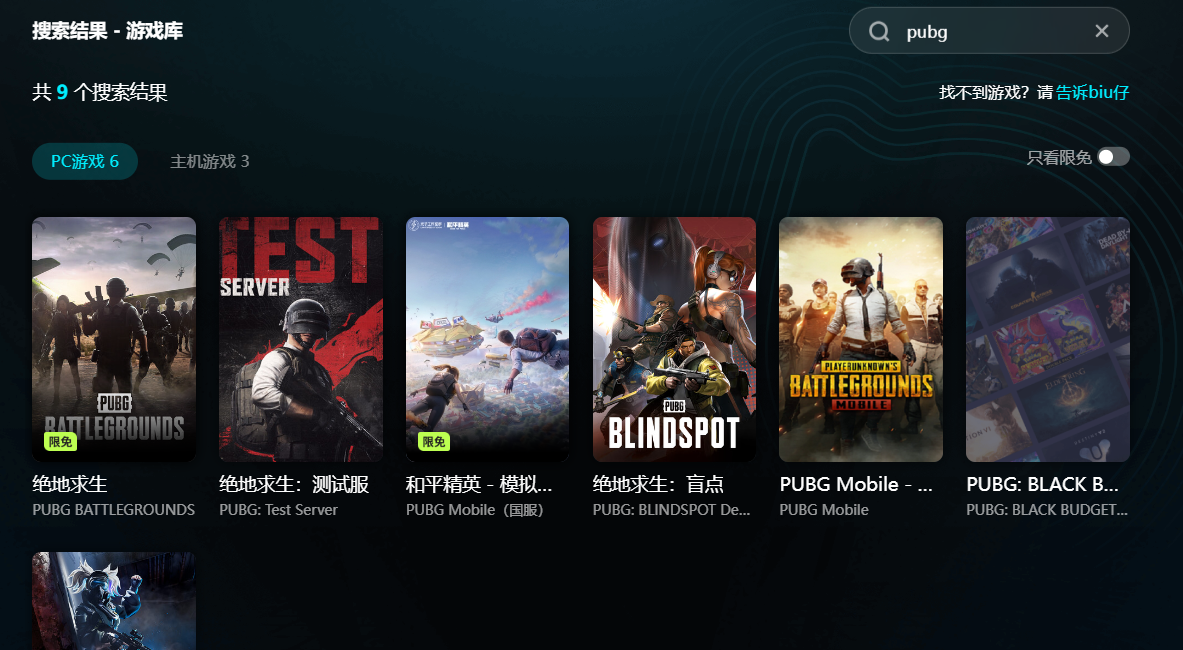This screenshot has height=650, width=1183.
Task: Click the search magnifier icon
Action: click(x=879, y=31)
